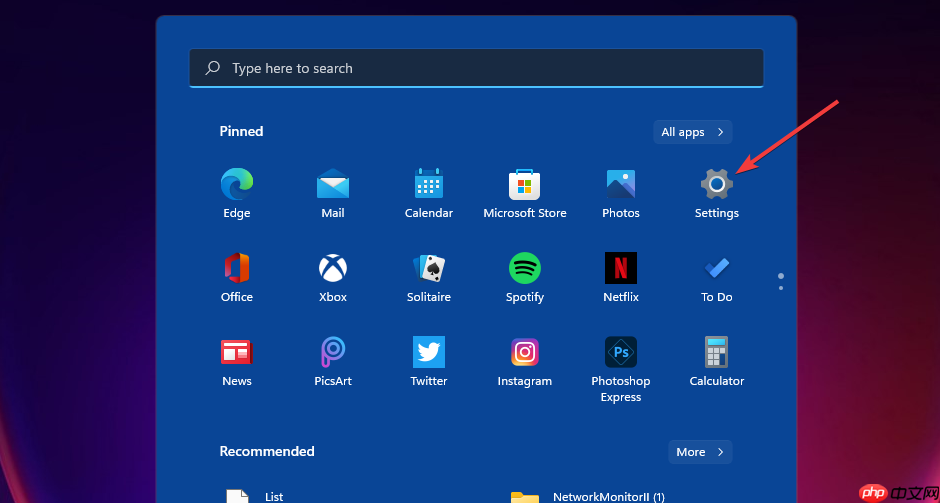The image size is (940, 503).
Task: Open the PicsArt app
Action: (333, 352)
